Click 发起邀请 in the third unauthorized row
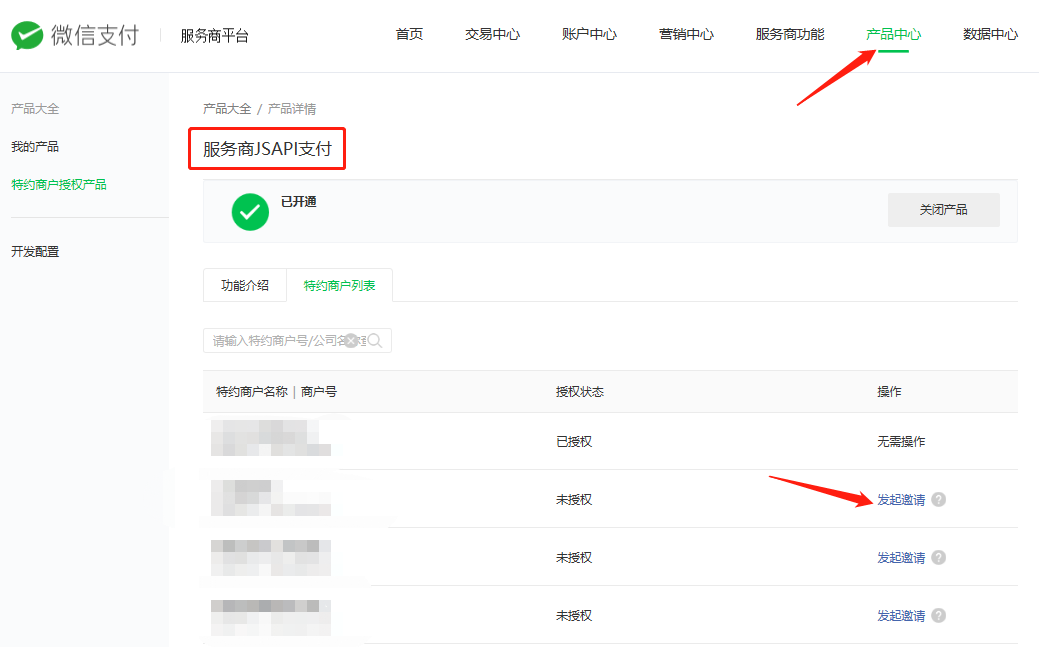This screenshot has height=647, width=1039. [901, 615]
